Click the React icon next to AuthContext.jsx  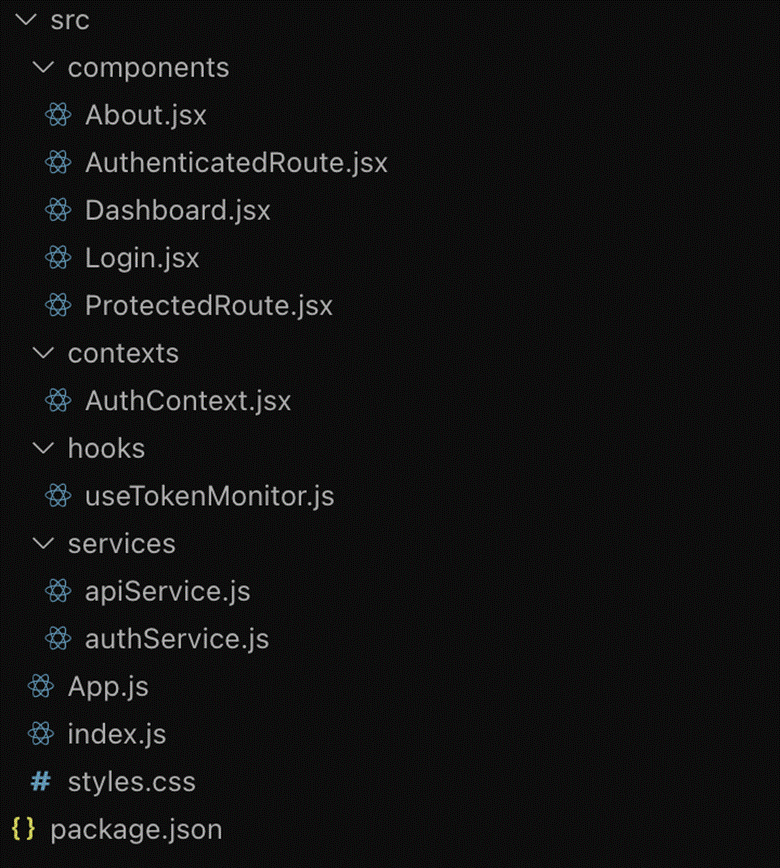click(58, 400)
